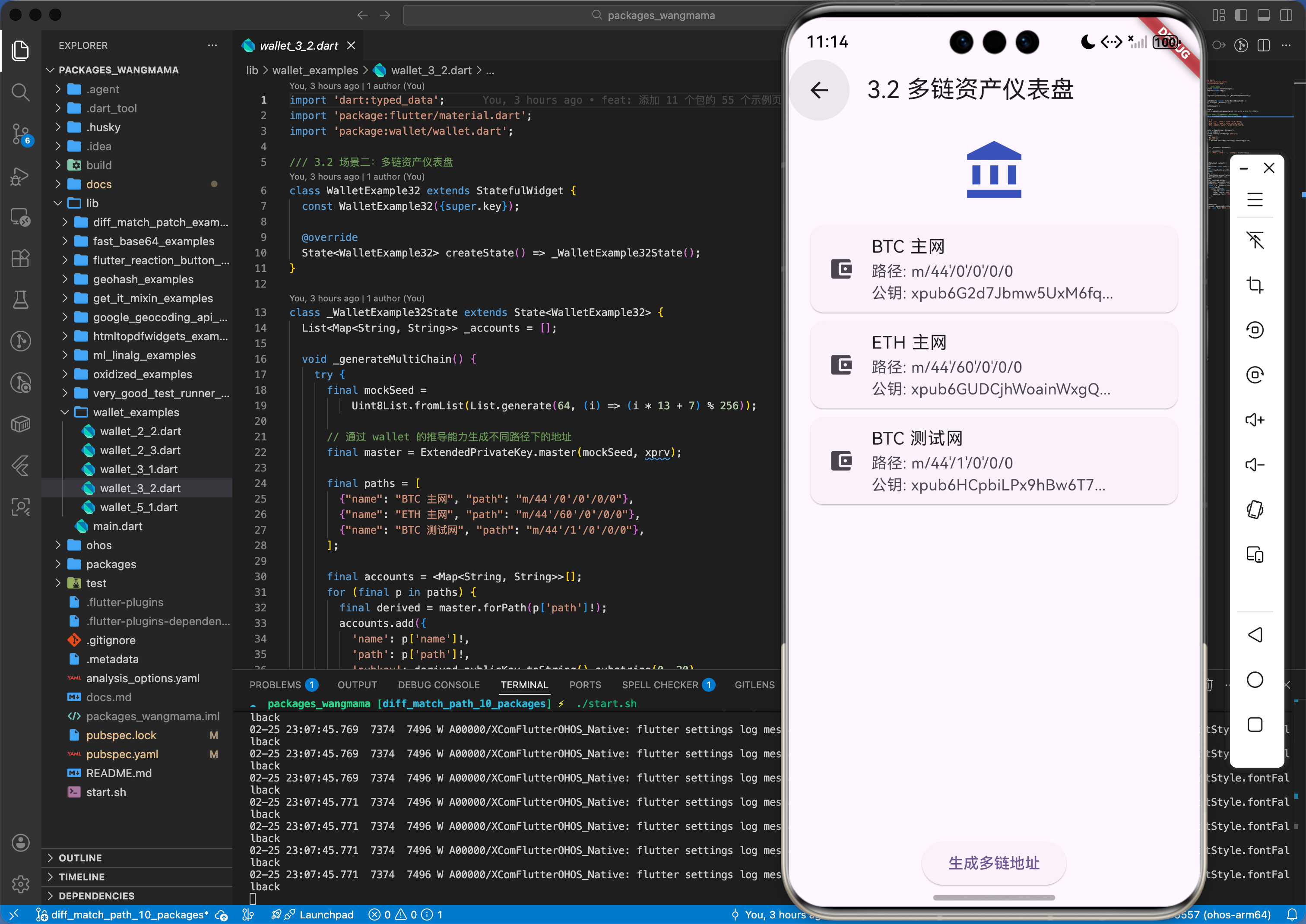Open the Extensions view icon
Image resolution: width=1306 pixels, height=924 pixels.
(20, 259)
